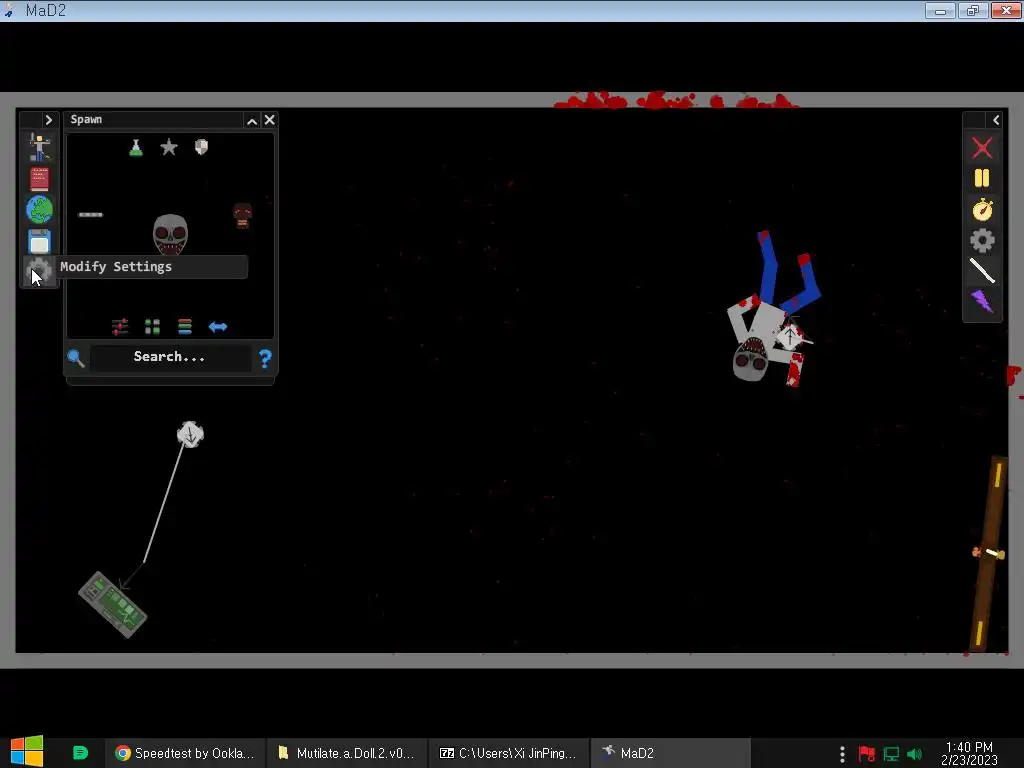The width and height of the screenshot is (1024, 768).
Task: Open the ragdoll character tool in left sidebar
Action: click(x=39, y=147)
